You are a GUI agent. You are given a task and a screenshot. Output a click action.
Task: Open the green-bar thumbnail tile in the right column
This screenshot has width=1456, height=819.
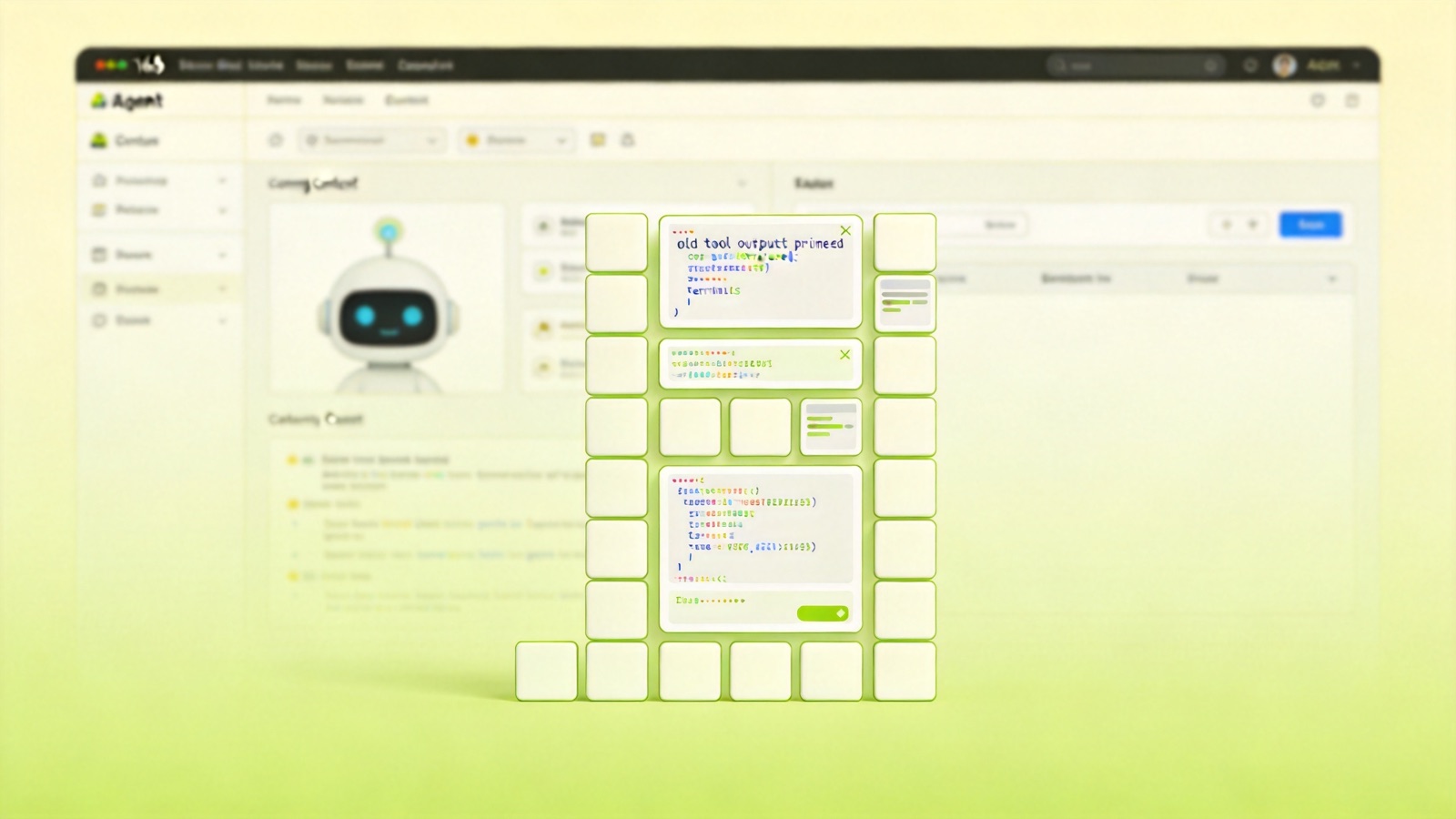(x=905, y=304)
